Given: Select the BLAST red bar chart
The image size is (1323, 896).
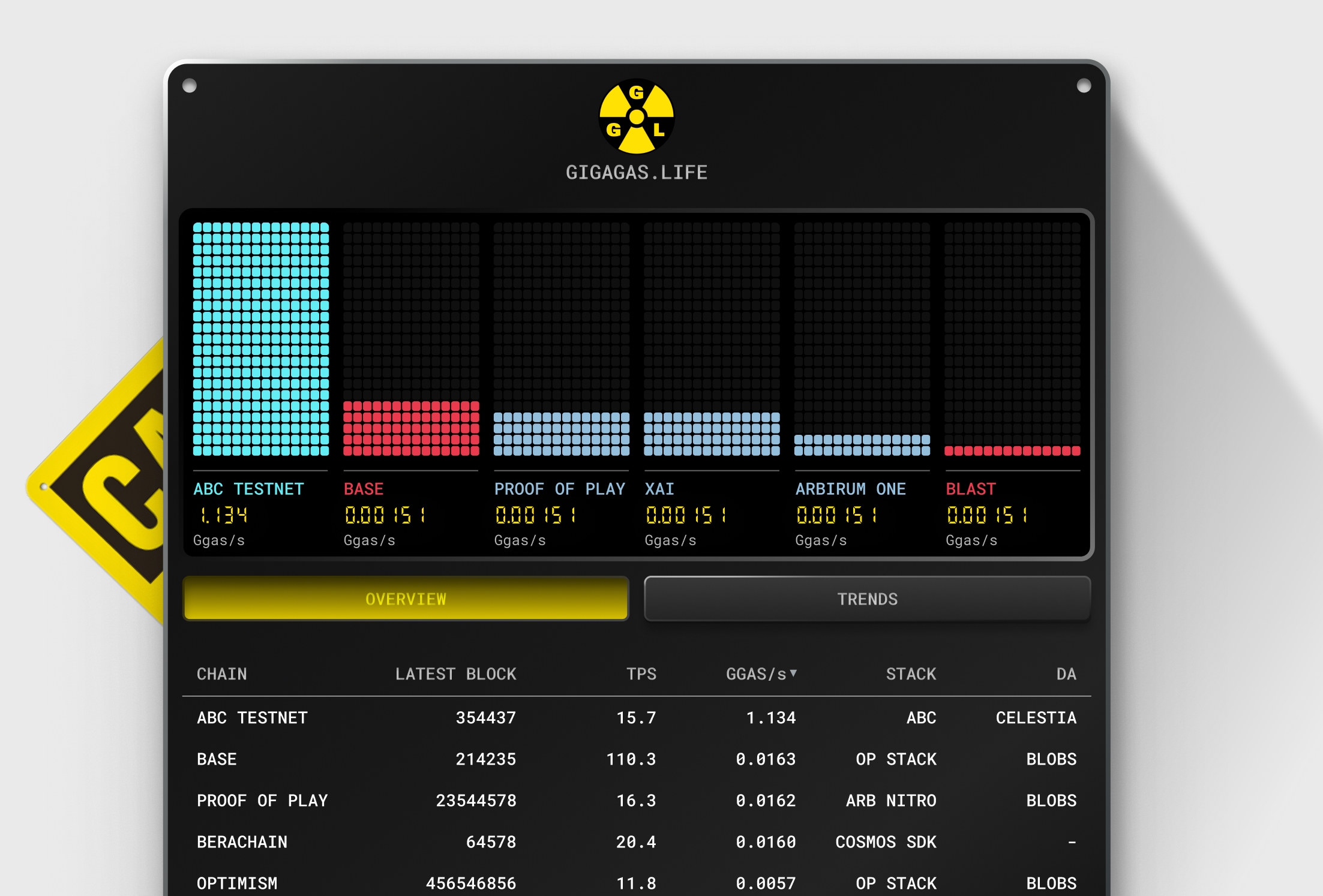Looking at the screenshot, I should 1012,339.
